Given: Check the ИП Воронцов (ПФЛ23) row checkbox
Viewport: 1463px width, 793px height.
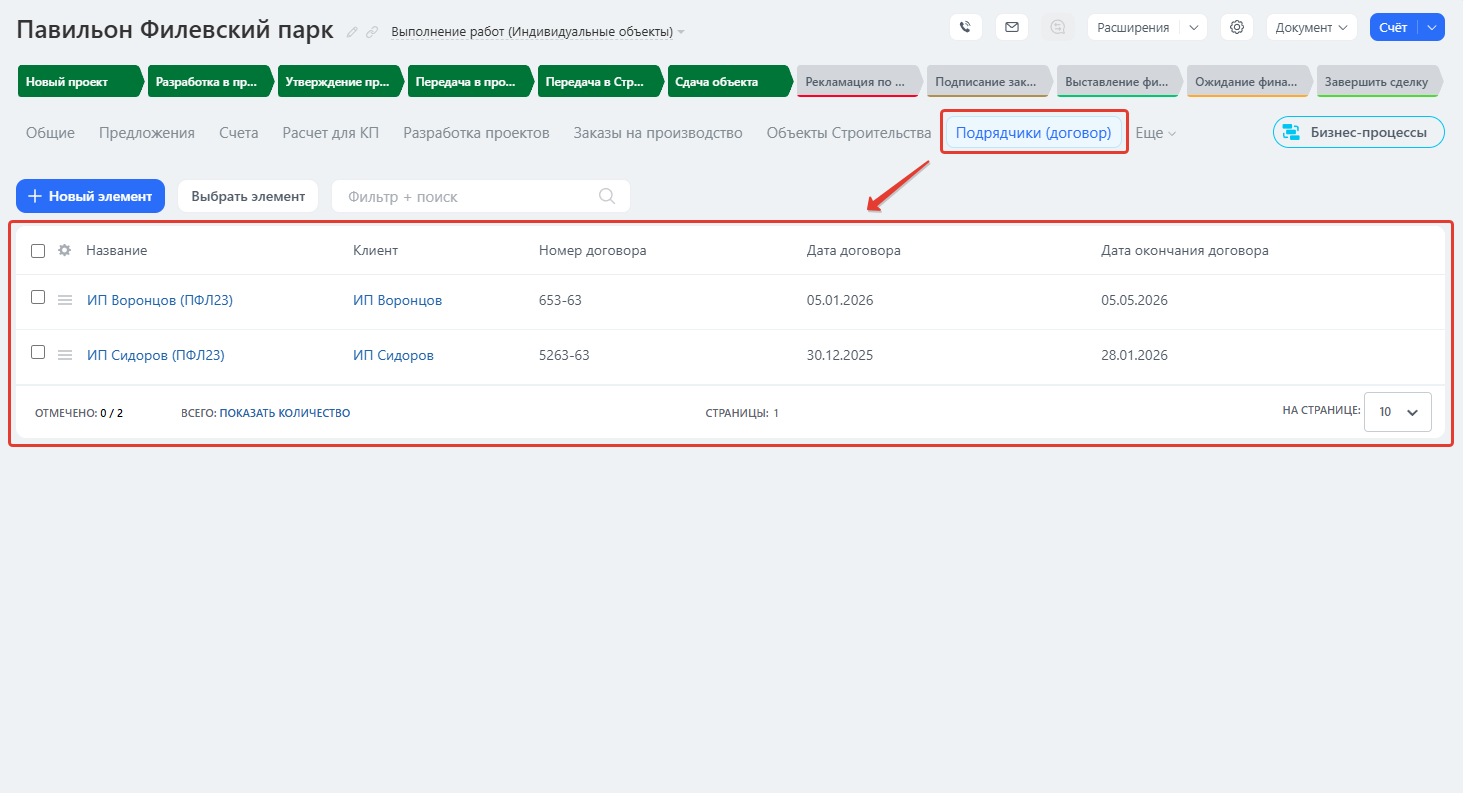Looking at the screenshot, I should [38, 297].
